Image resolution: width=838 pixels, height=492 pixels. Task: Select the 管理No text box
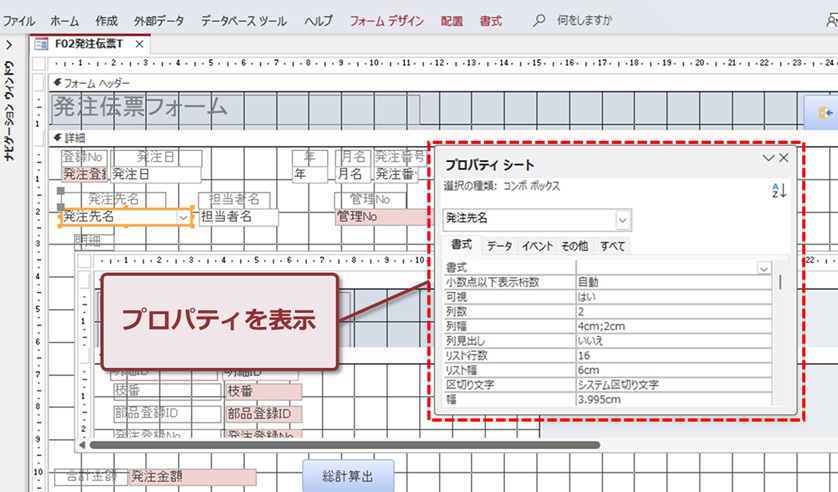point(382,217)
